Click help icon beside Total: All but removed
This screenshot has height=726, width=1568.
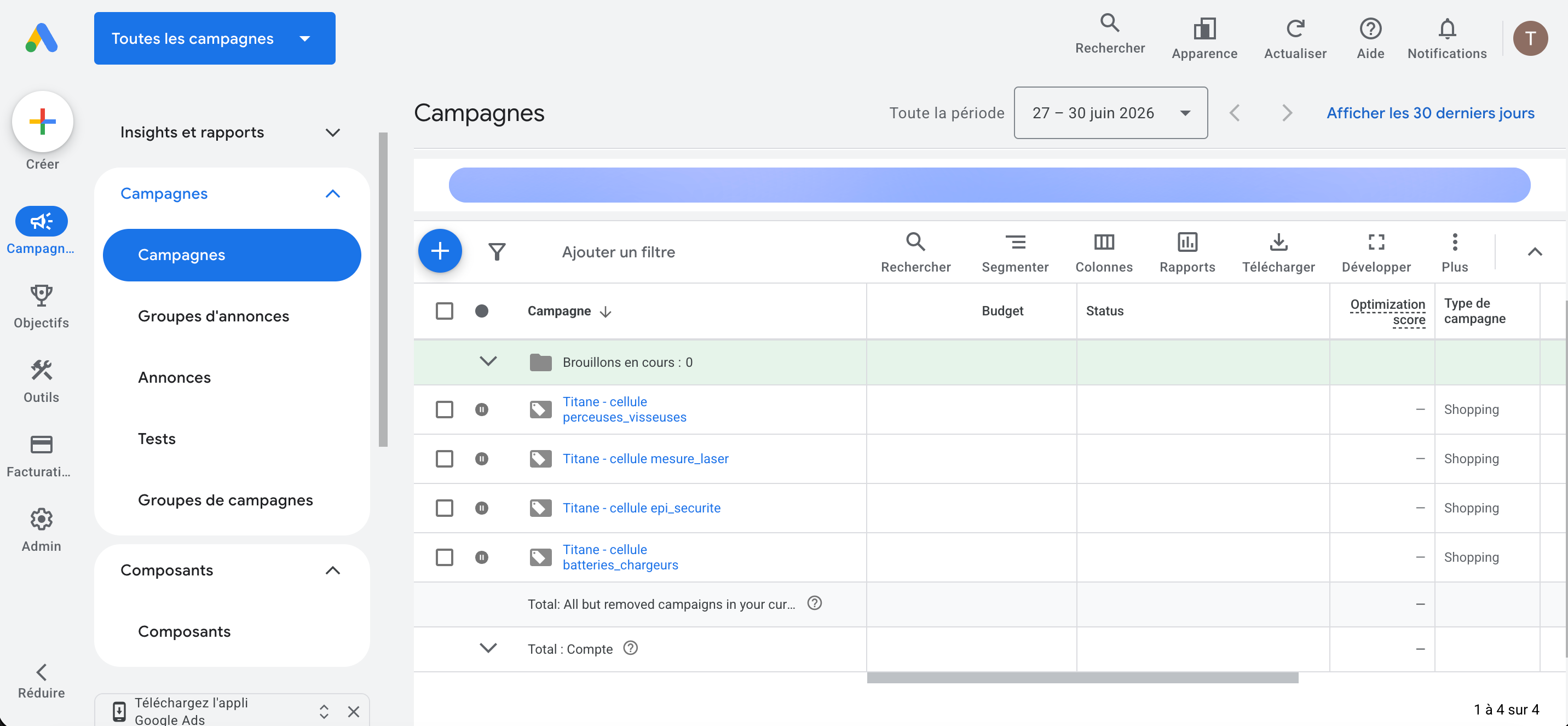tap(815, 603)
